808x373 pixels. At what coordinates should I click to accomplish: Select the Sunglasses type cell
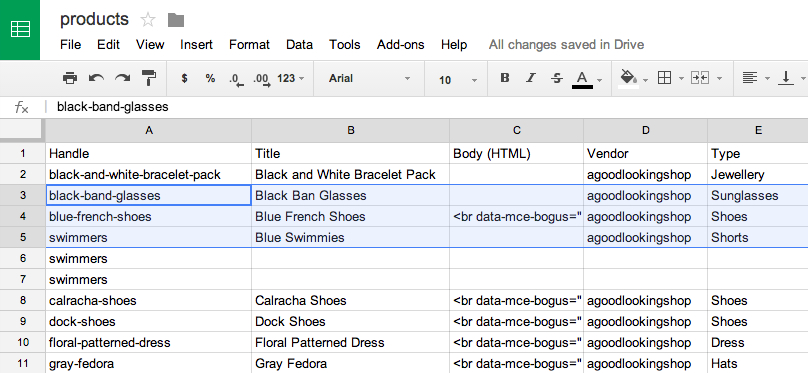click(758, 196)
